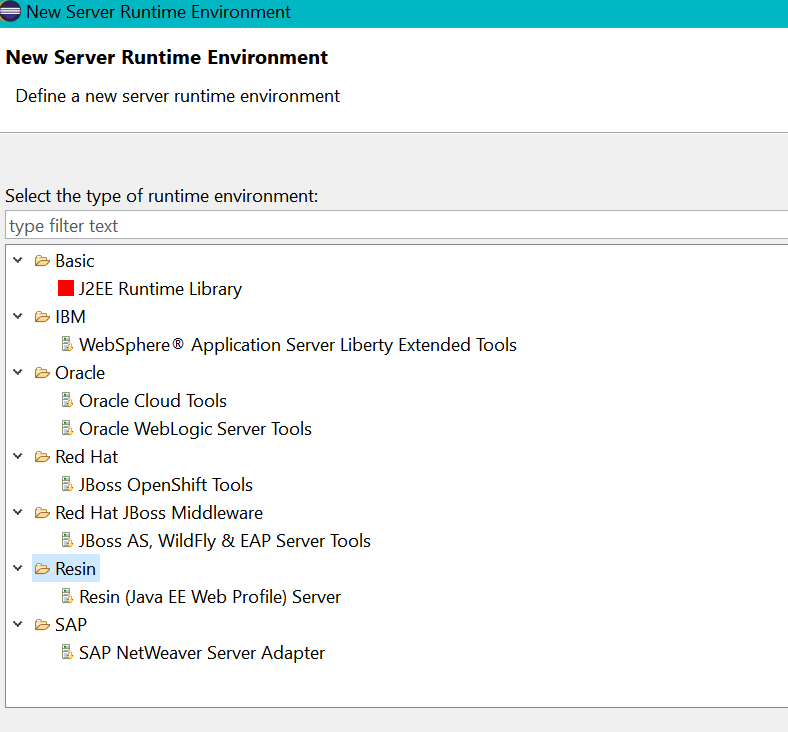Click the Red Hat JBoss Middleware folder icon

42,512
